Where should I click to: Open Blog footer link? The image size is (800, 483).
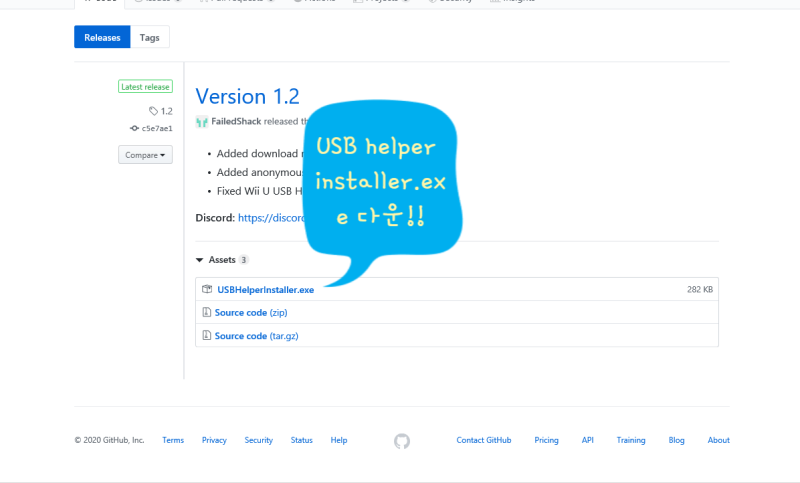(677, 440)
